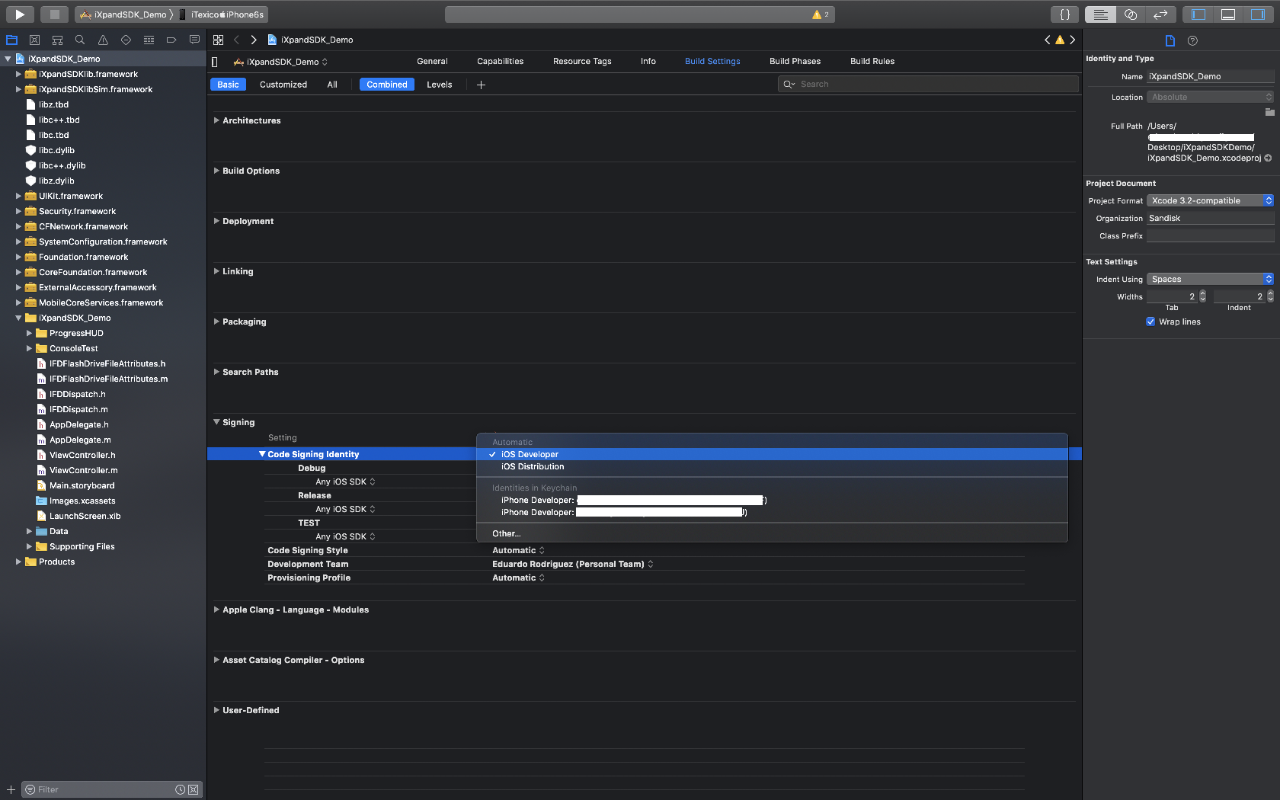Toggle the Navigator panel visibility

1198,15
